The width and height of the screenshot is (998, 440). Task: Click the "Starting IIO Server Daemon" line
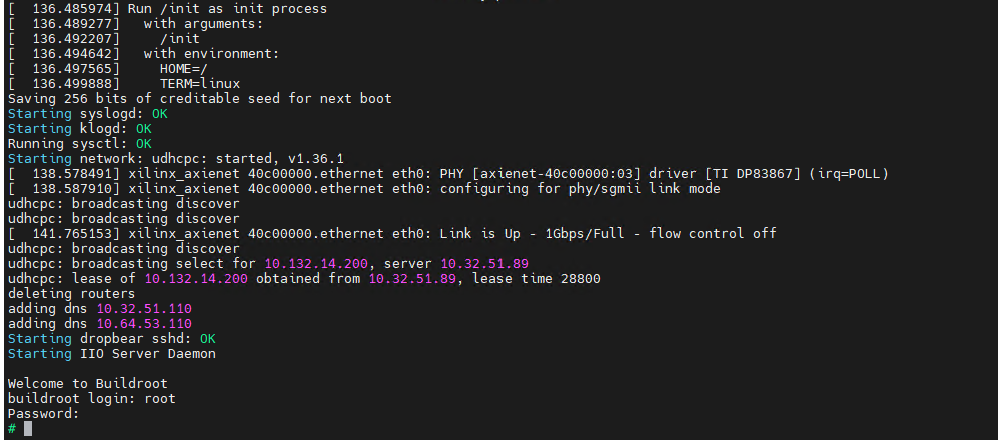(111, 353)
